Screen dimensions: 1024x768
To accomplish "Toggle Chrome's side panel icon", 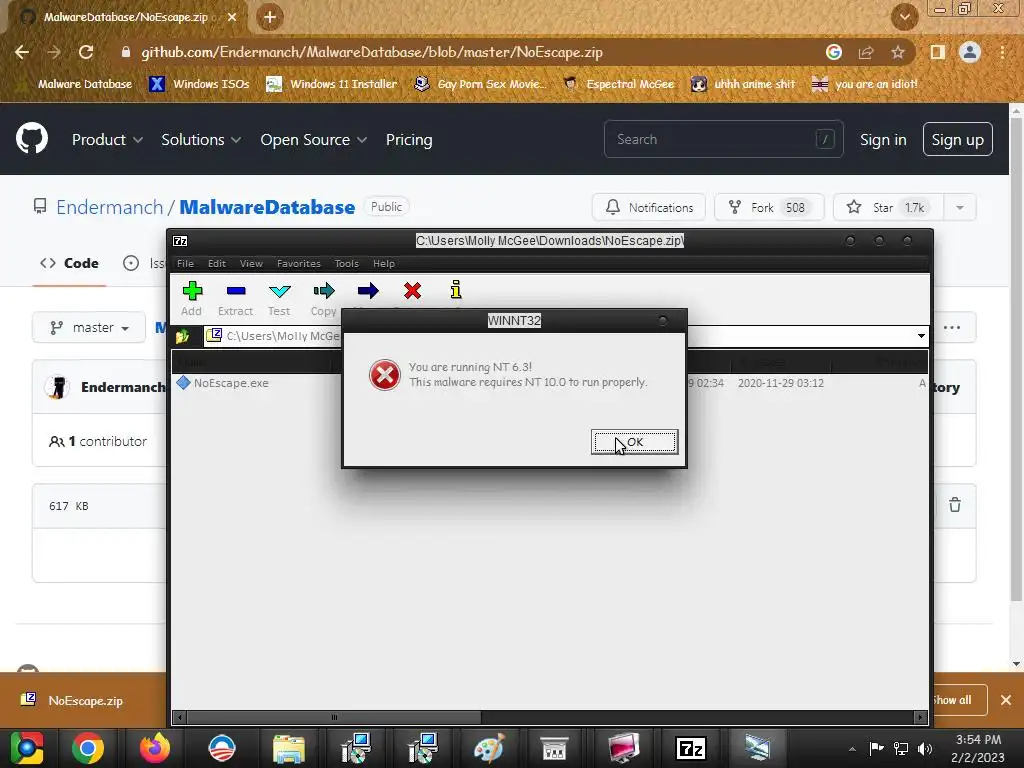I will [937, 52].
